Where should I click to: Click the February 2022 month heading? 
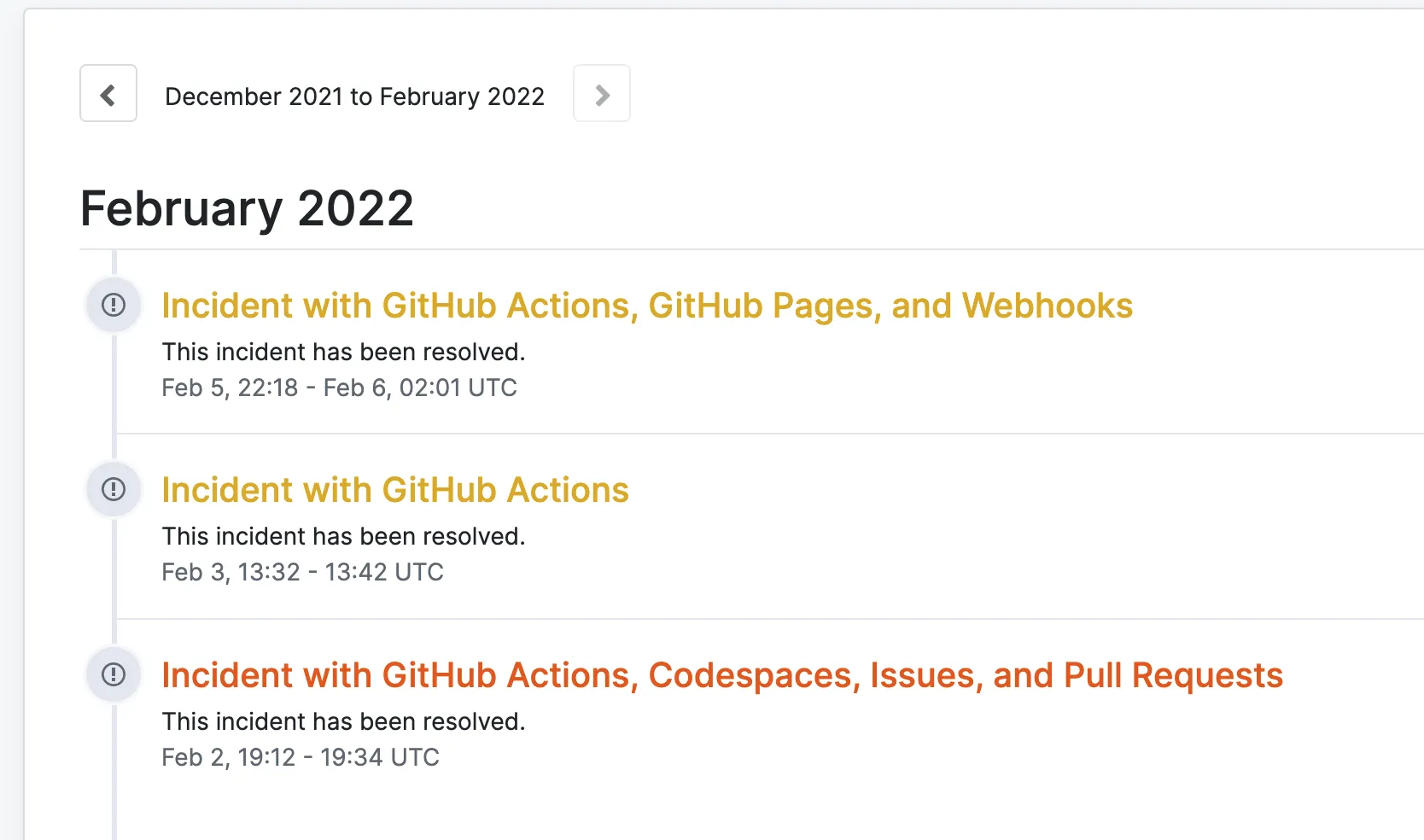[246, 207]
